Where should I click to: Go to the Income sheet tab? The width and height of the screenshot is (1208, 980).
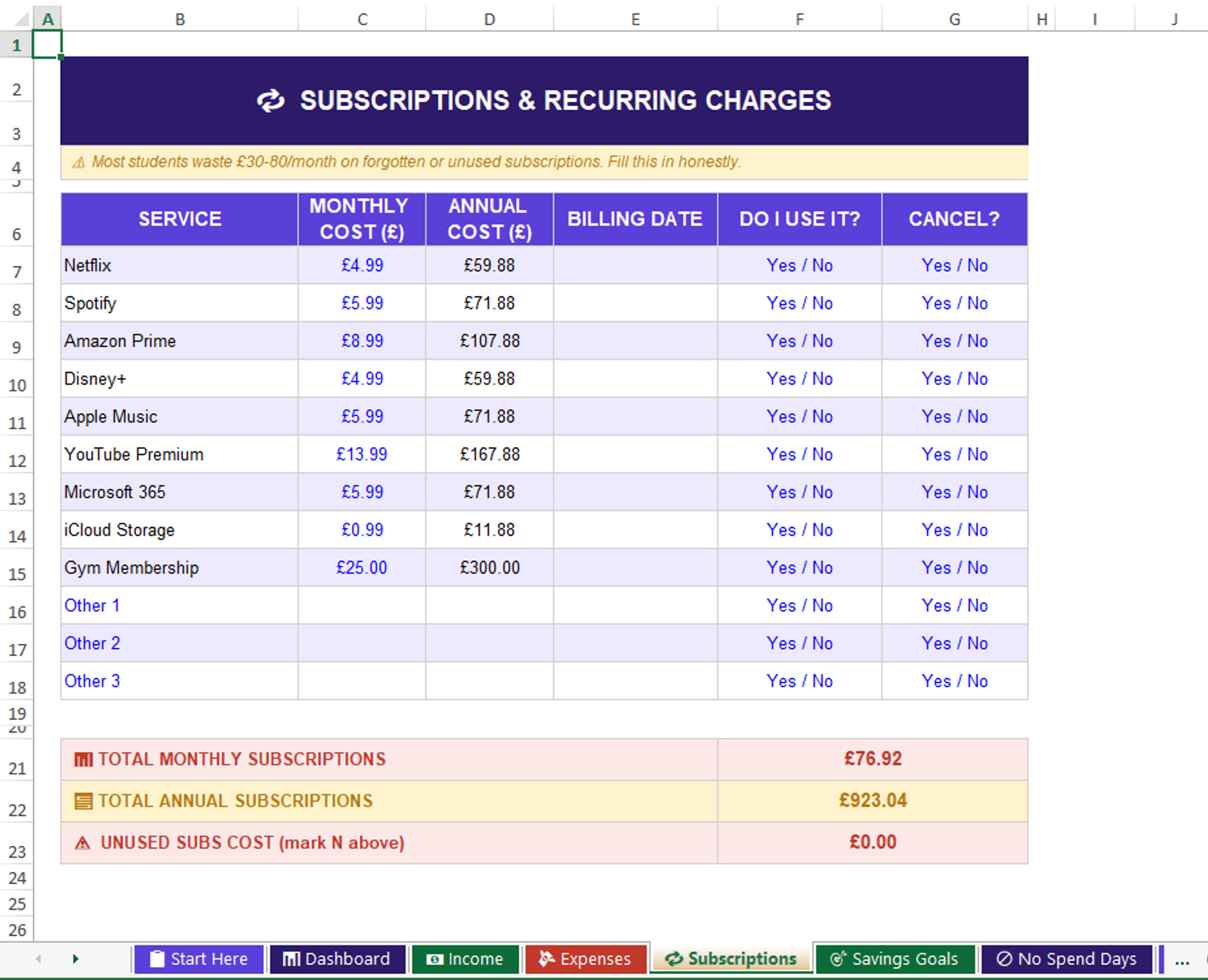click(x=465, y=959)
